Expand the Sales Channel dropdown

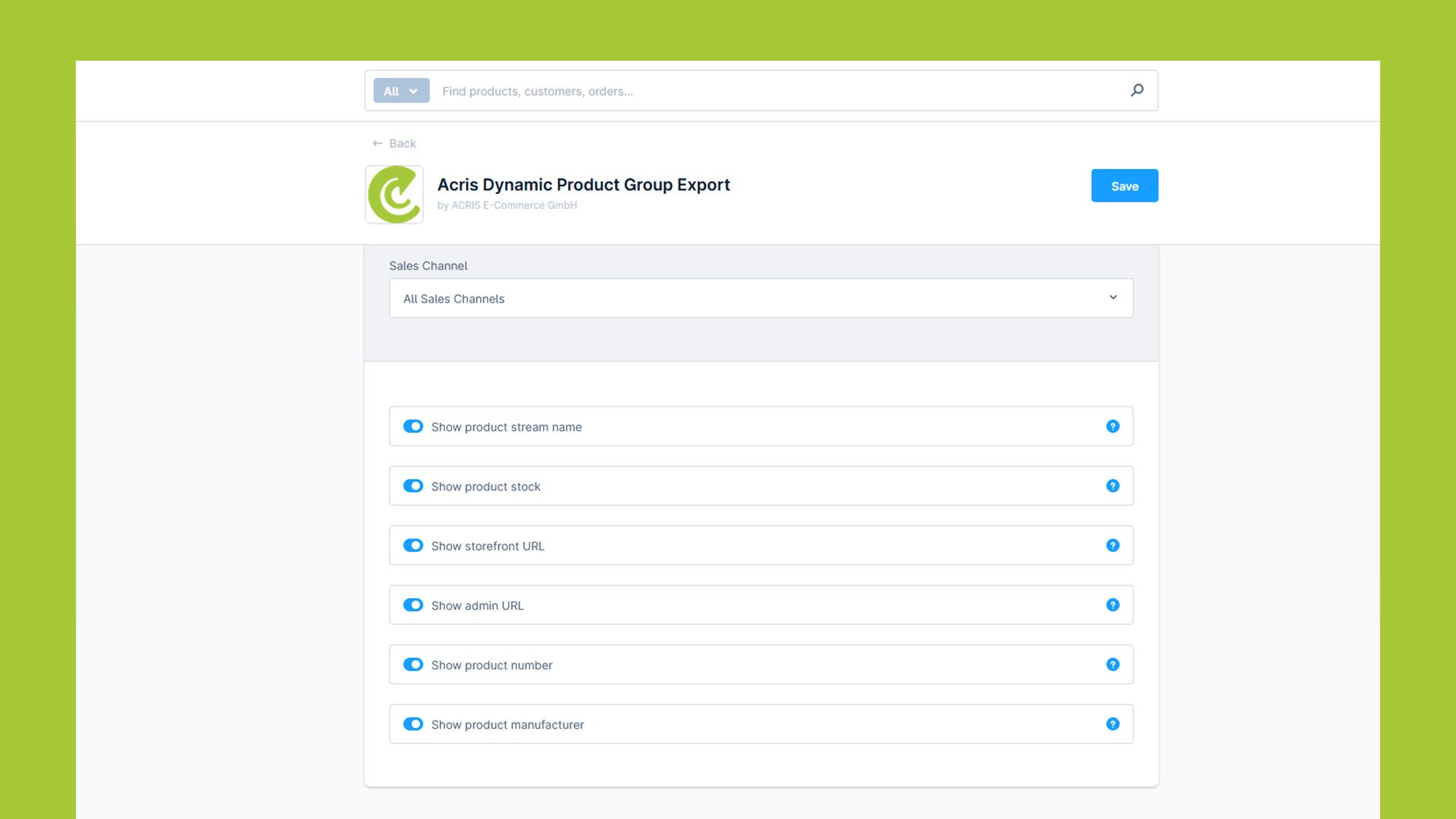coord(761,298)
